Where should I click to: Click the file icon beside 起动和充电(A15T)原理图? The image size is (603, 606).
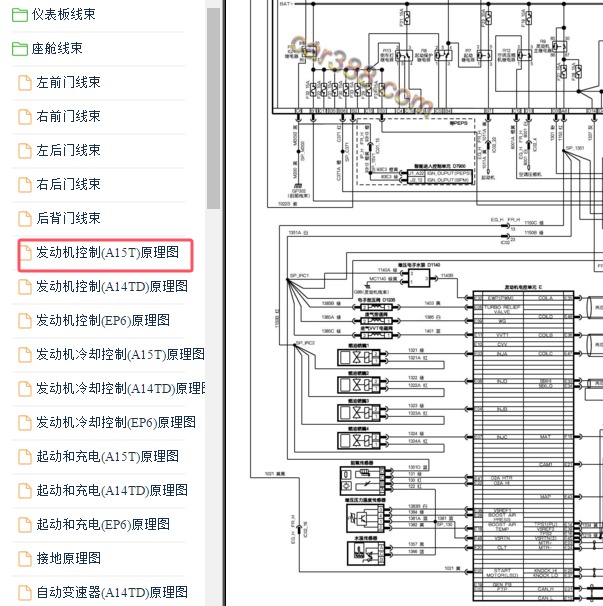[25, 457]
